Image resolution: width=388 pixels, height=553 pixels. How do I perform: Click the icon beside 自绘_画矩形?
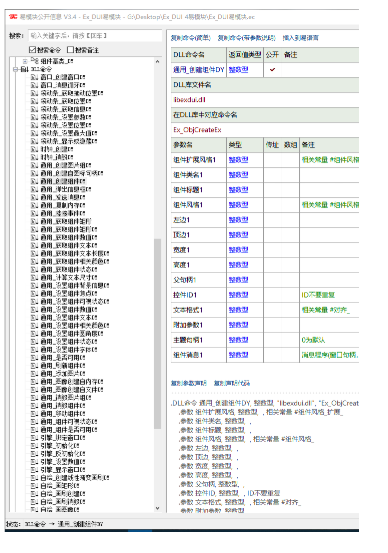point(34,486)
